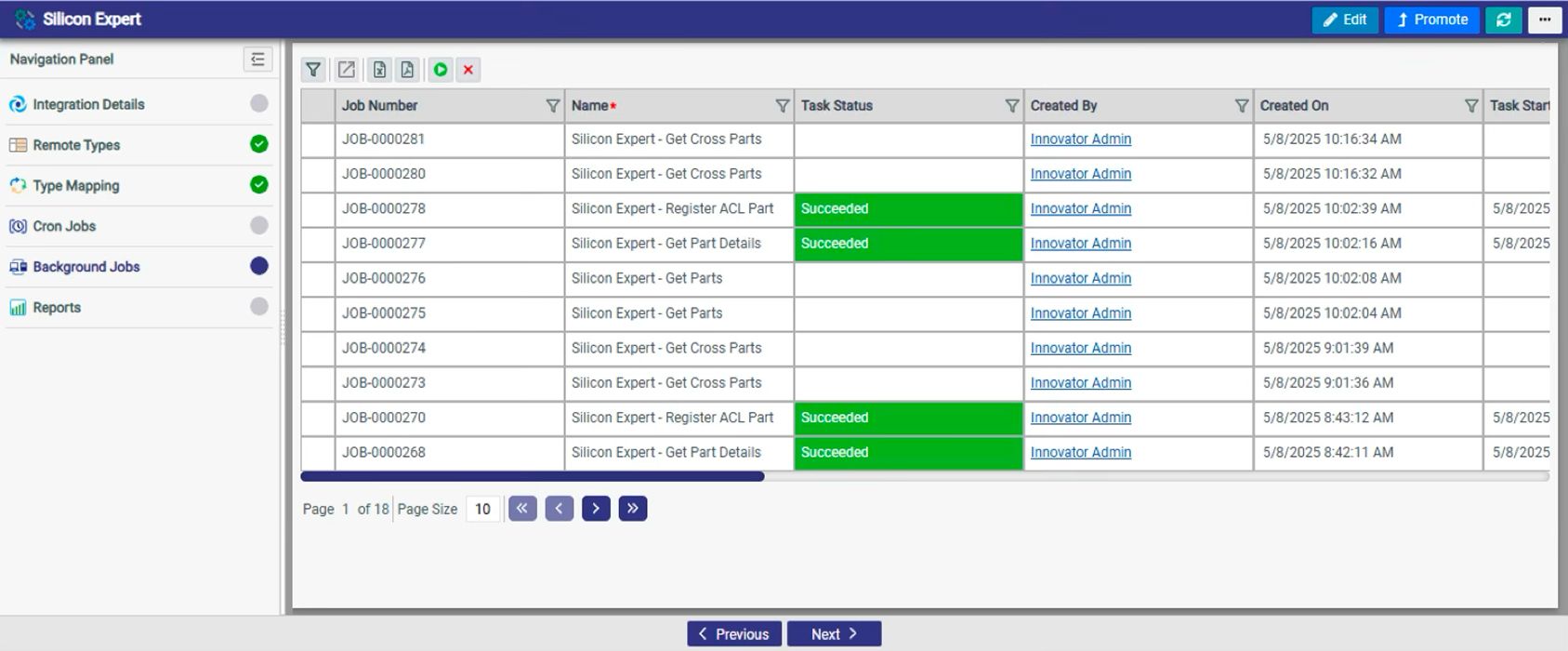
Task: Click the grid's horizontal scrollbar
Action: 533,477
